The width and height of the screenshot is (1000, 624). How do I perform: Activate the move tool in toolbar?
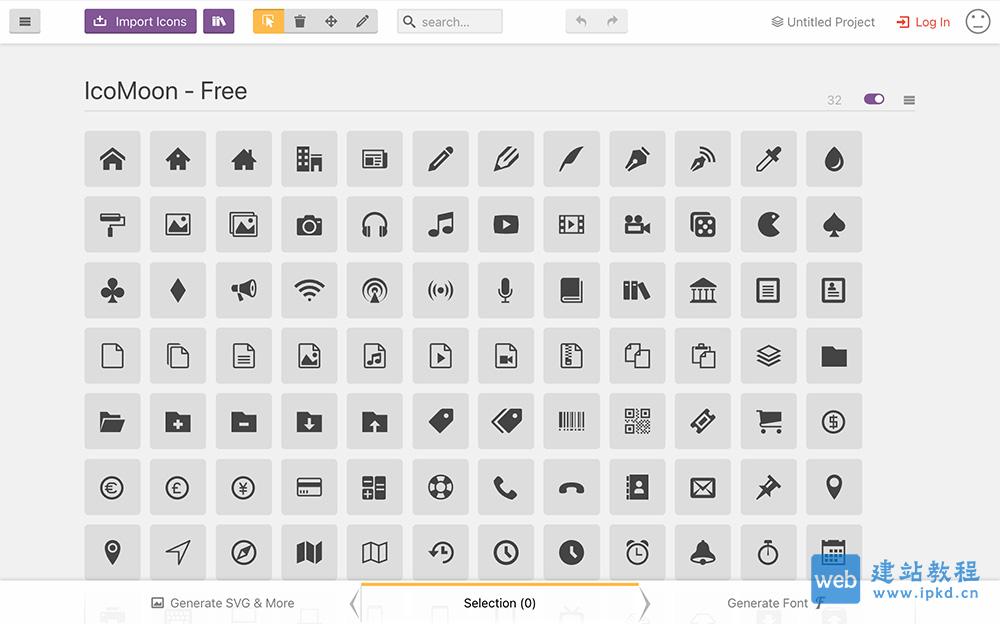[331, 21]
